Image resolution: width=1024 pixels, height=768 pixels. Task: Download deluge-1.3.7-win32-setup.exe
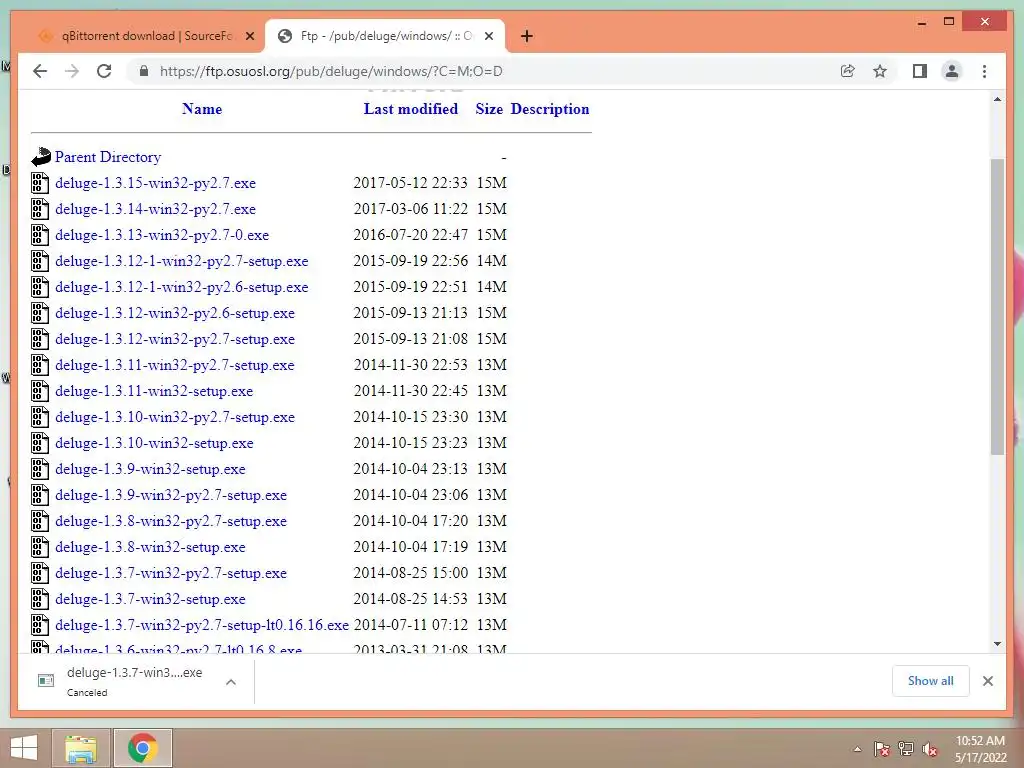point(150,599)
